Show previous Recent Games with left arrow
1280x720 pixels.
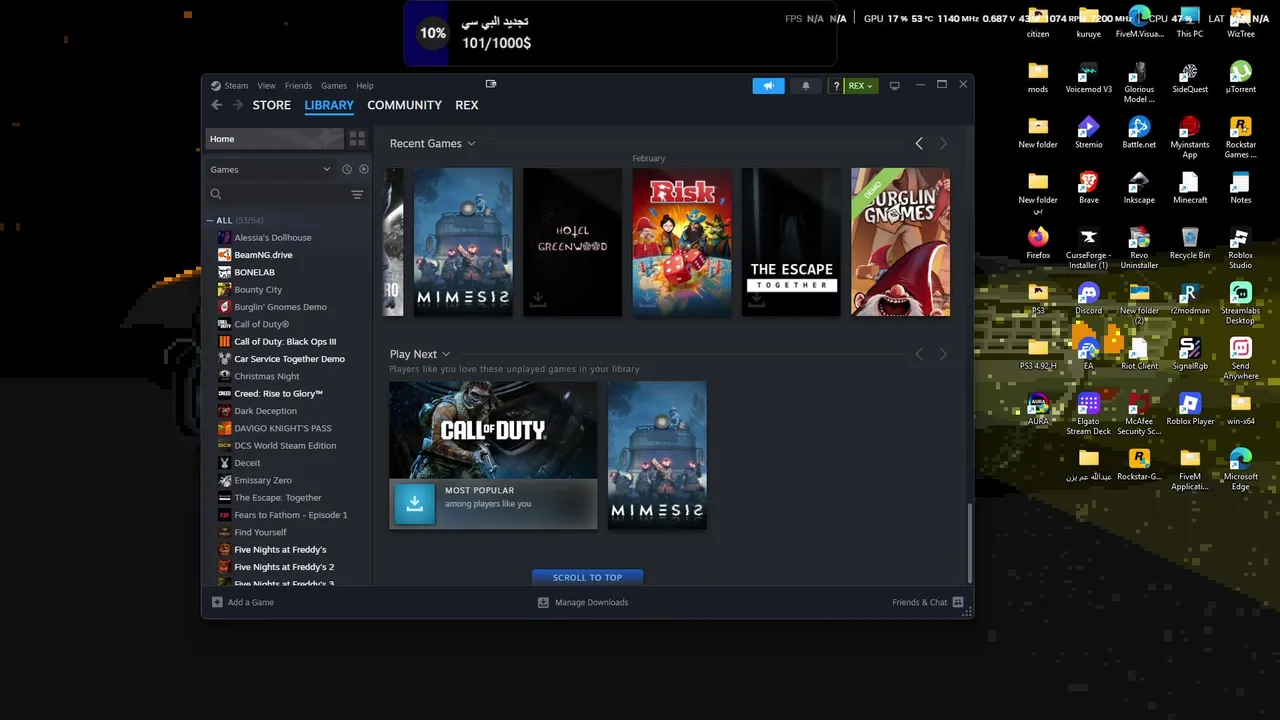[x=919, y=144]
